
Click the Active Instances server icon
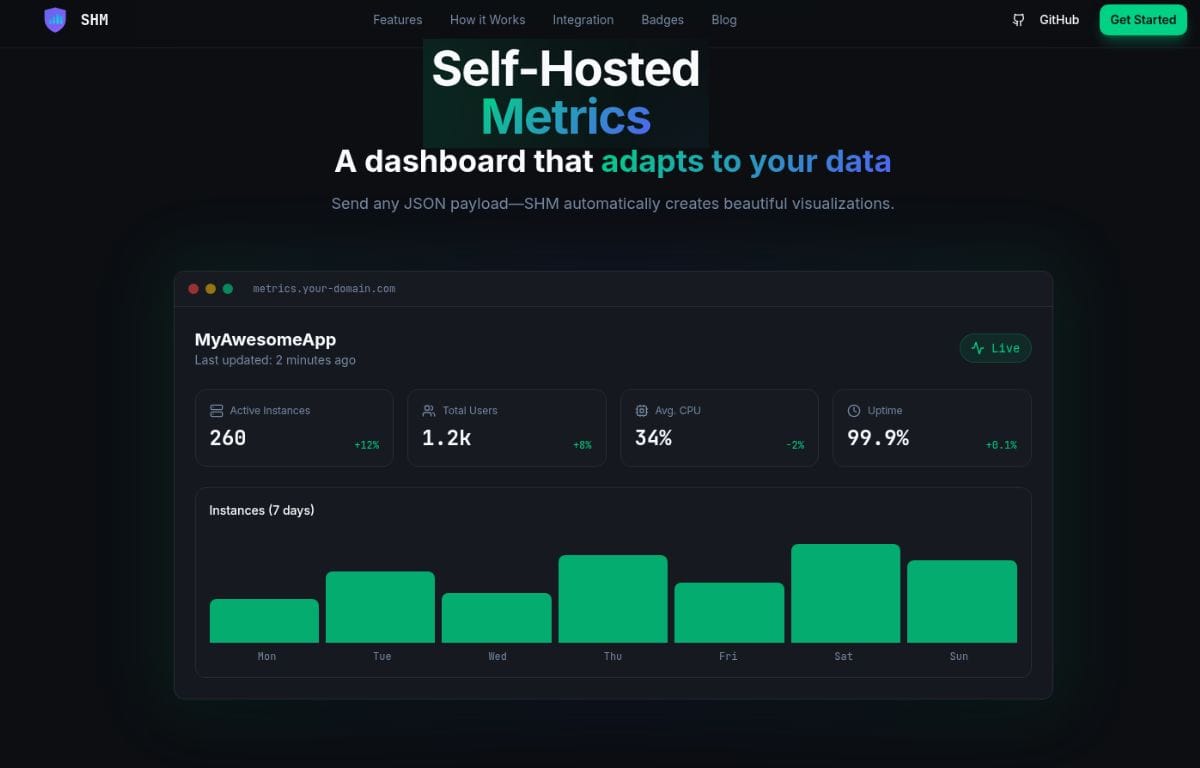(x=216, y=411)
